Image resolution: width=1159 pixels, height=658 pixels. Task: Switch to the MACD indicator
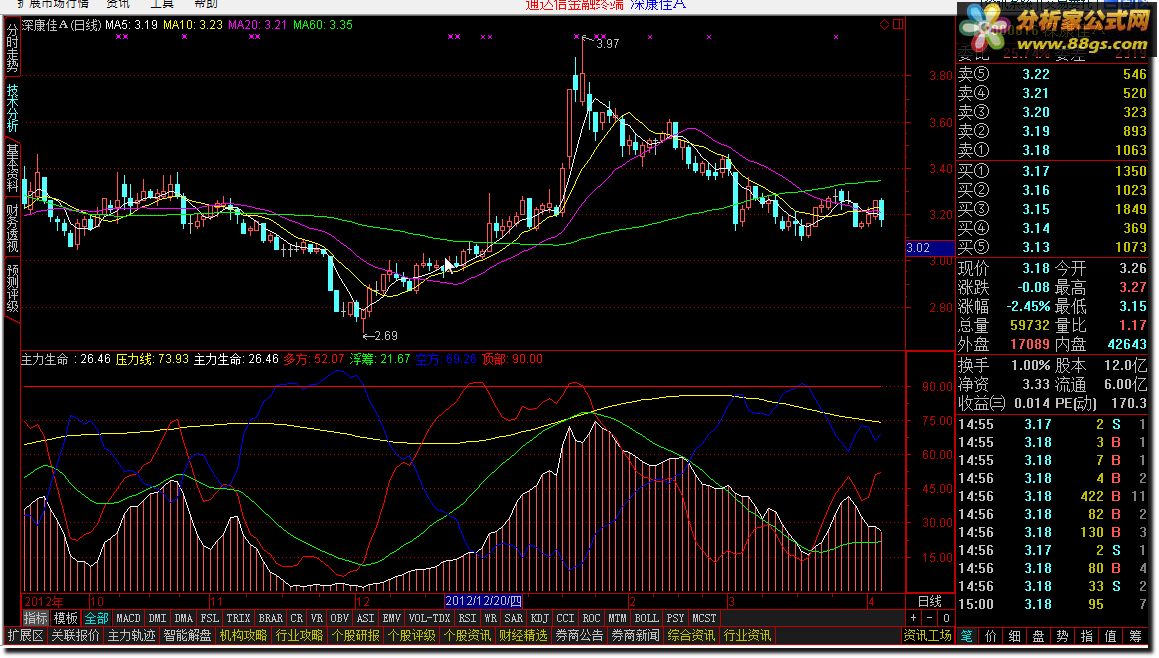(128, 618)
